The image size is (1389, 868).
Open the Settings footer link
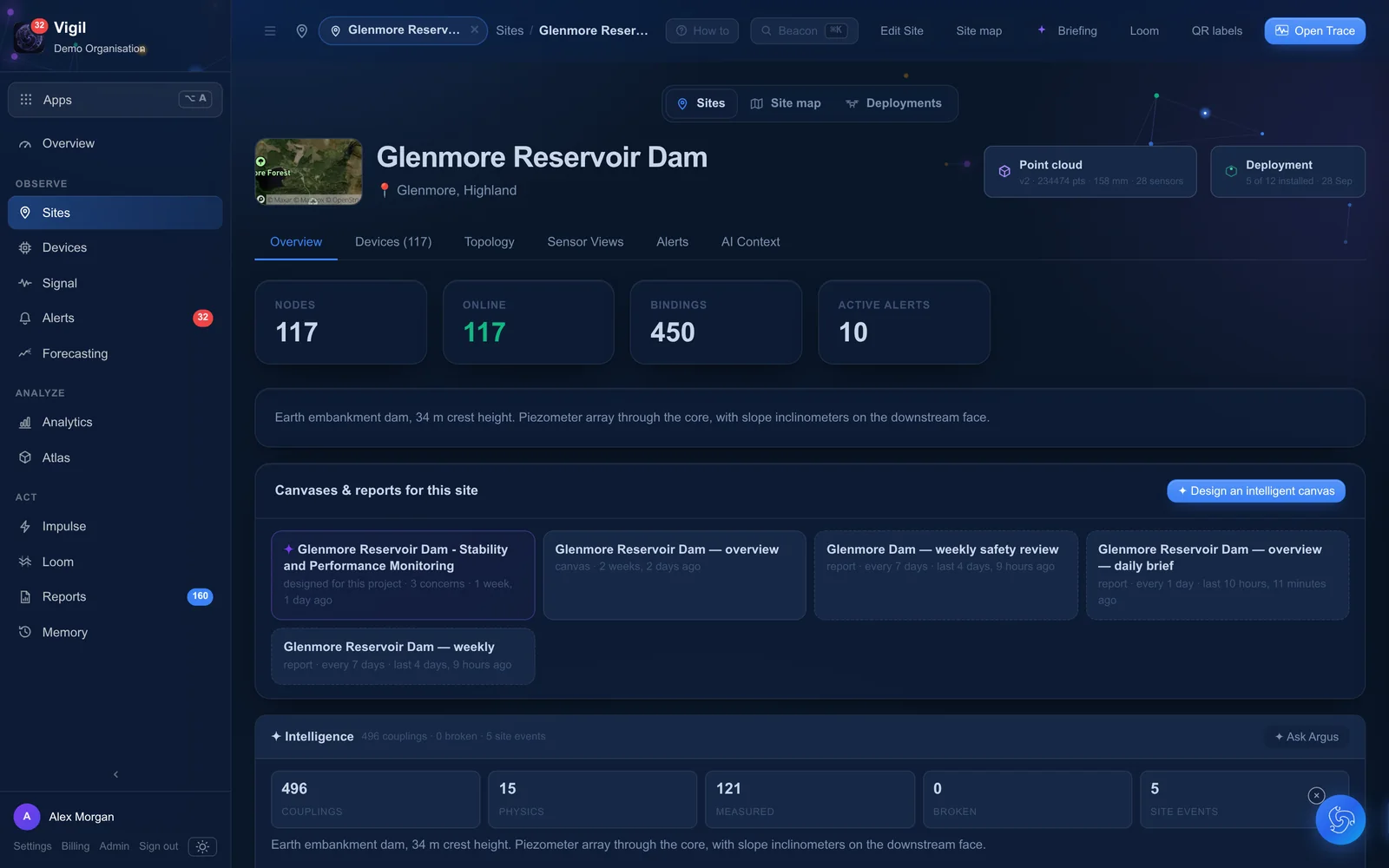coord(32,846)
